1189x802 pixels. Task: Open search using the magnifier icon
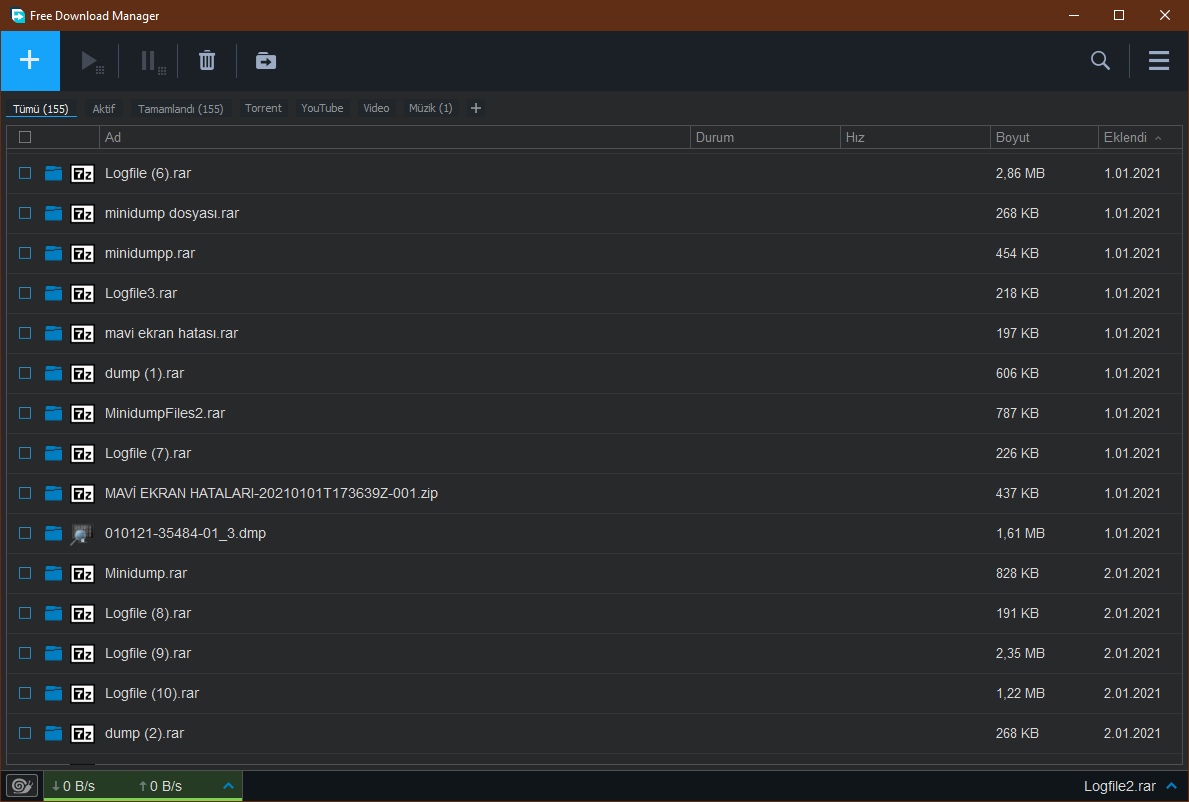[x=1100, y=60]
